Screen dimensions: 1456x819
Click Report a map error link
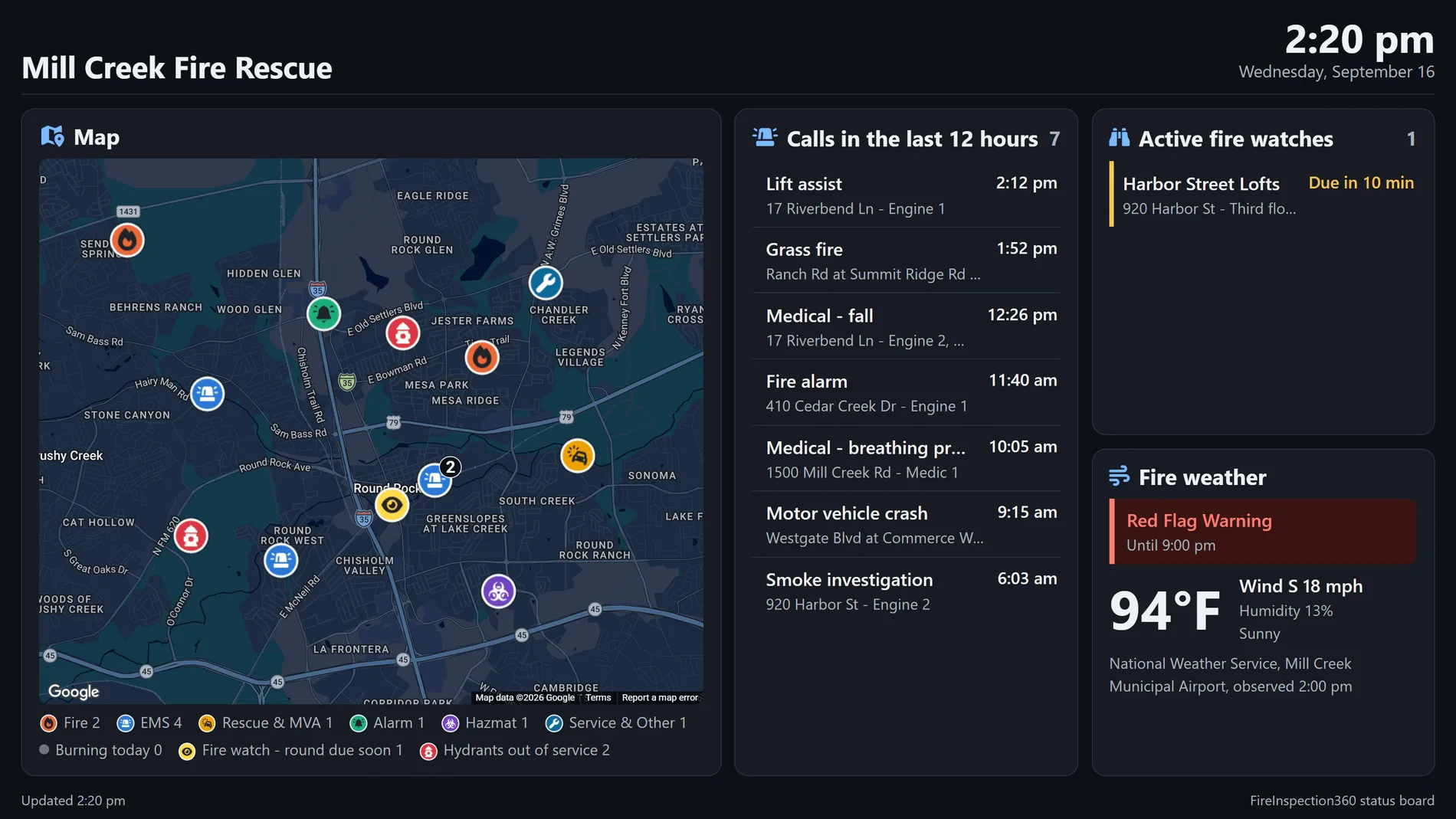(x=660, y=698)
